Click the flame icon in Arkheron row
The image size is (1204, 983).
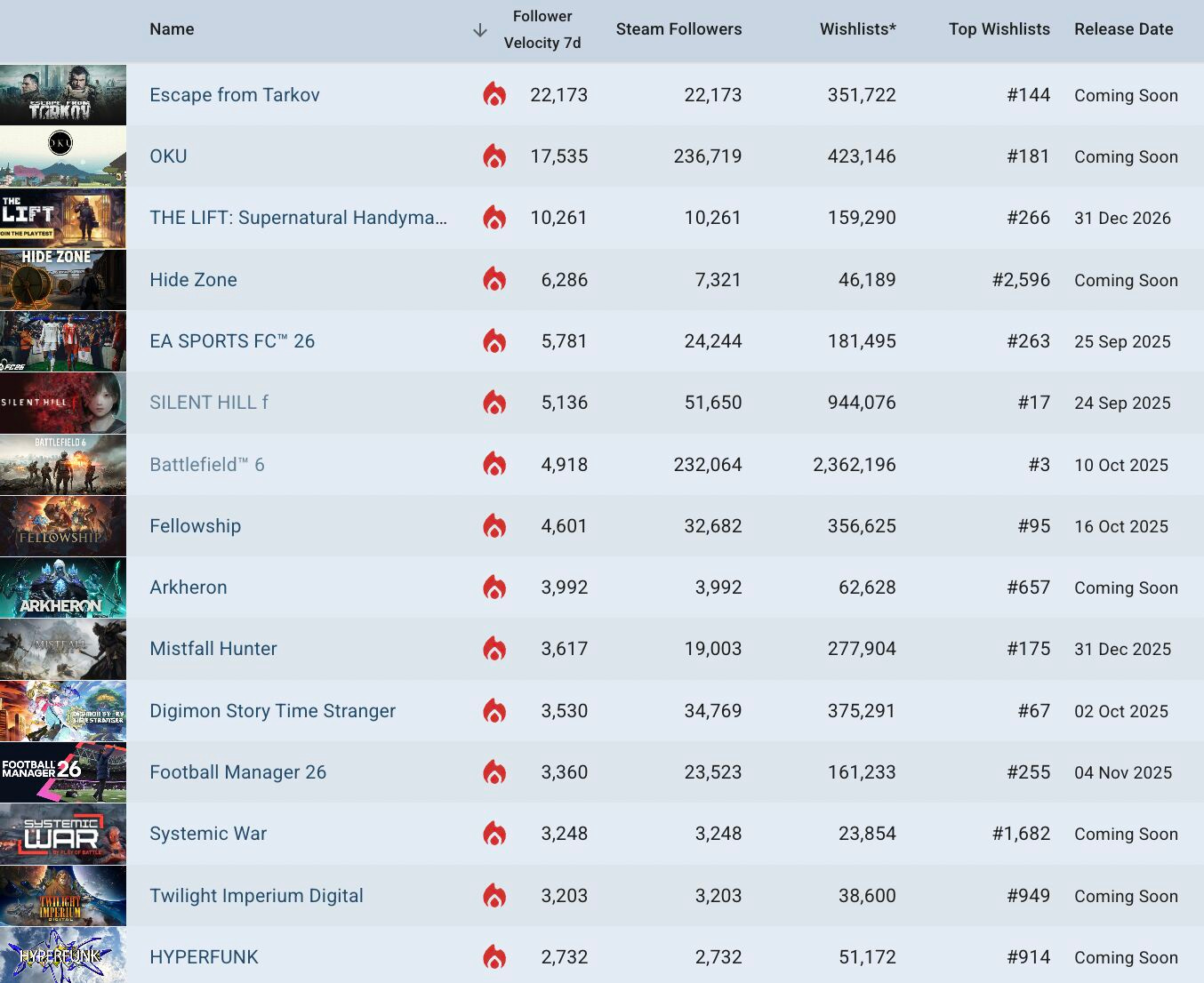coord(494,587)
